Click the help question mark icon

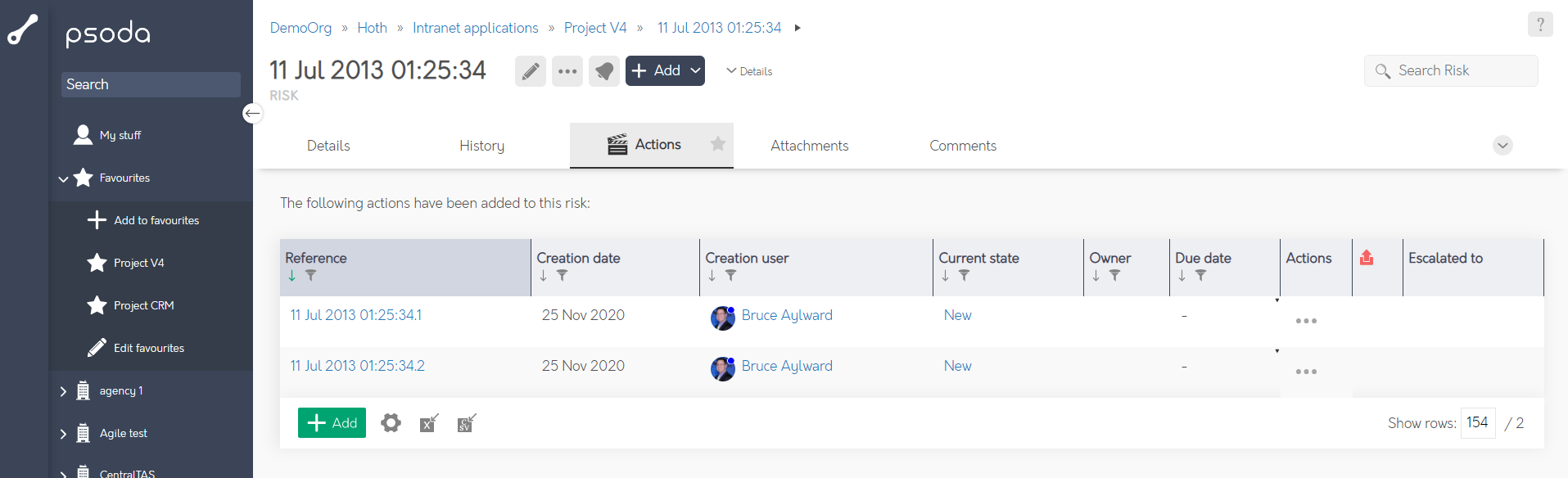(x=1539, y=25)
